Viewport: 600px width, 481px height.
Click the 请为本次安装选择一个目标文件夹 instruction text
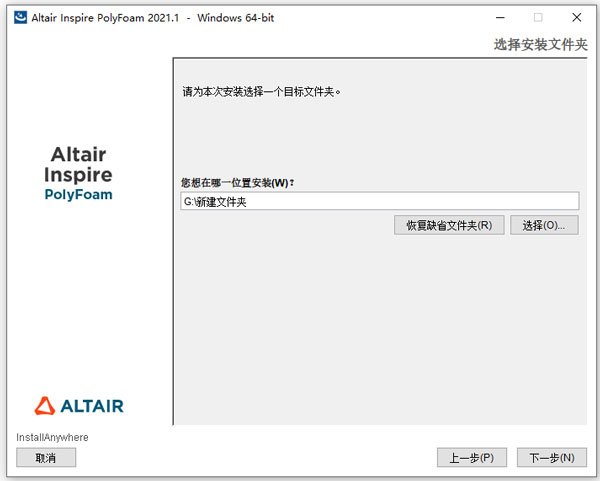click(x=261, y=92)
